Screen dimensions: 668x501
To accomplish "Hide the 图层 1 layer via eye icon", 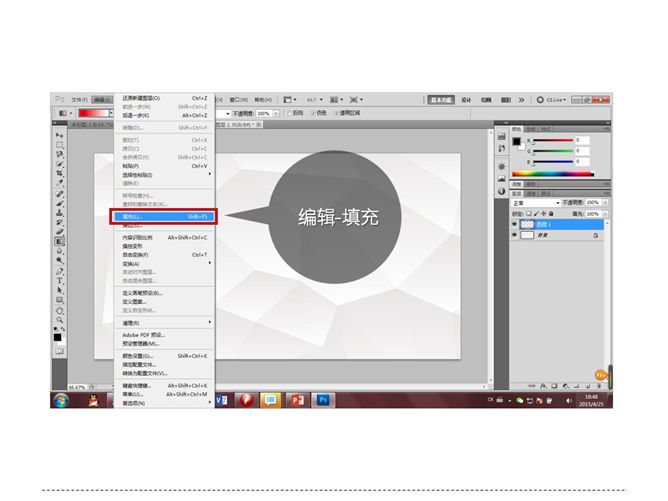I will 515,225.
